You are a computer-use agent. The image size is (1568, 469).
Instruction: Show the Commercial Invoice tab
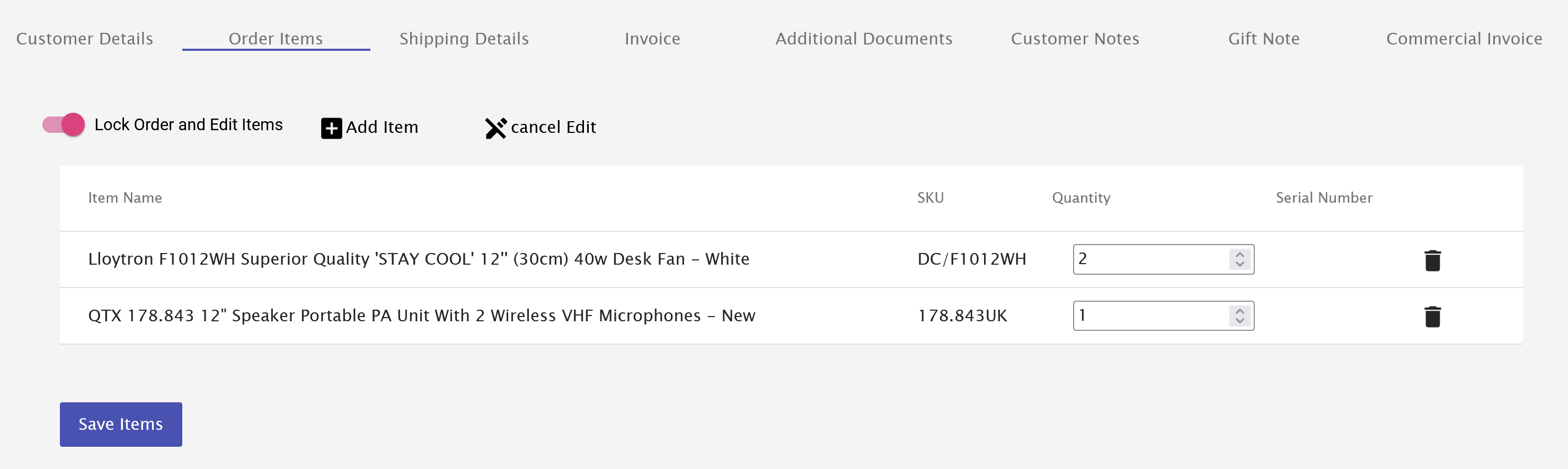pos(1463,39)
